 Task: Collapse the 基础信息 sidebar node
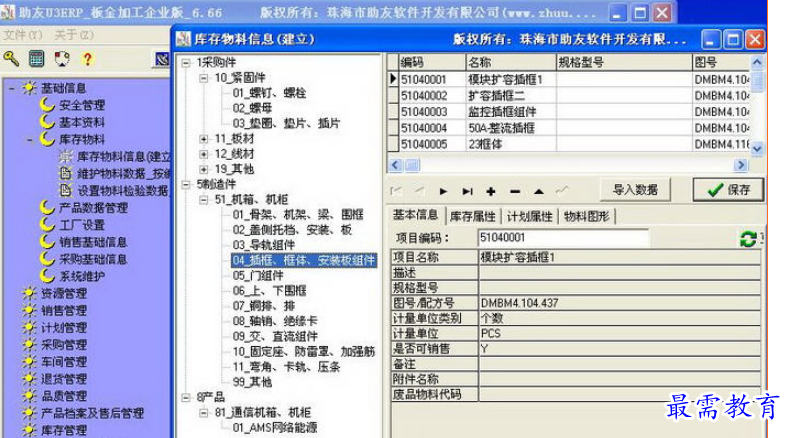(12, 88)
